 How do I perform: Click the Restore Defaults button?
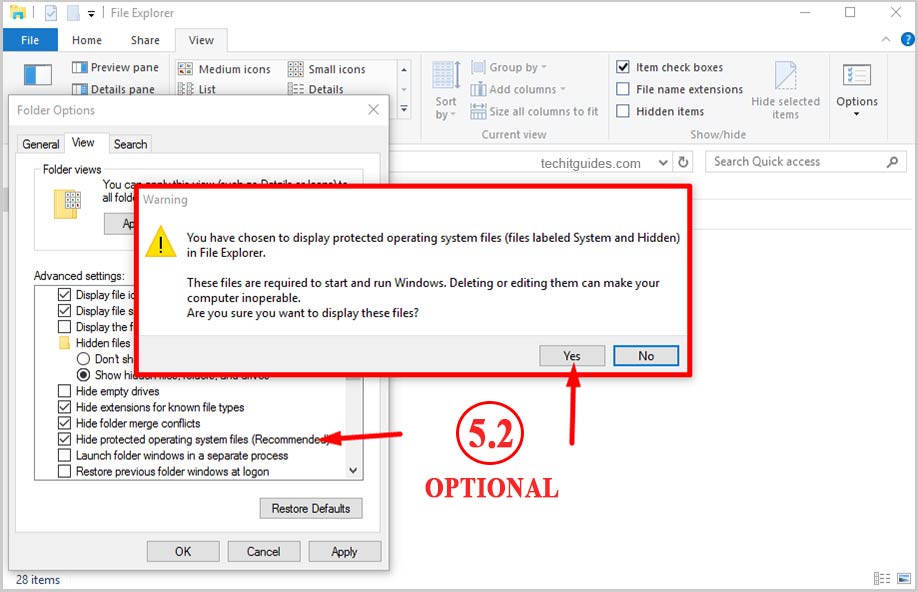coord(310,508)
